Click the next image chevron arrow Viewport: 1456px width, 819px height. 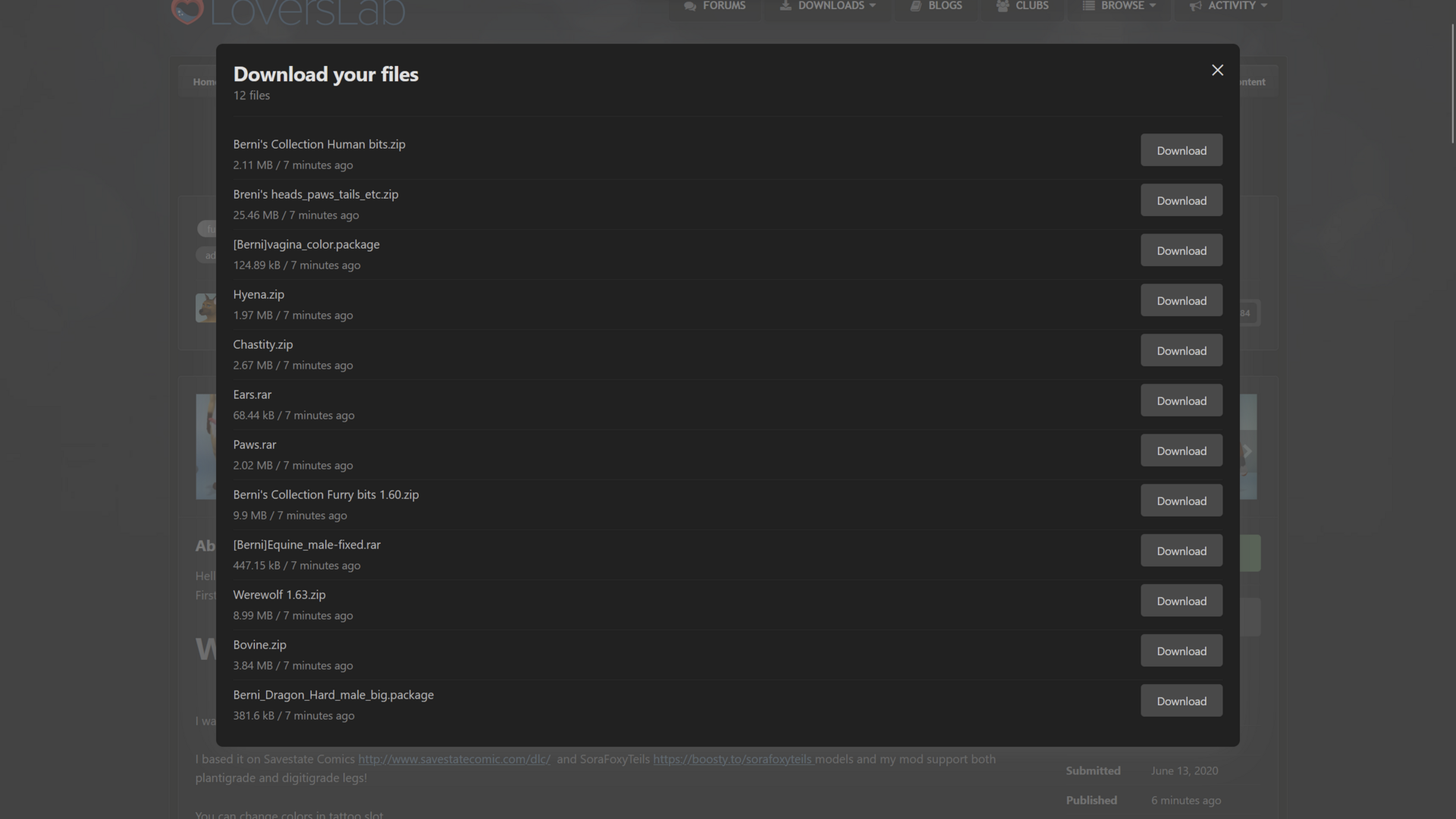(1247, 452)
